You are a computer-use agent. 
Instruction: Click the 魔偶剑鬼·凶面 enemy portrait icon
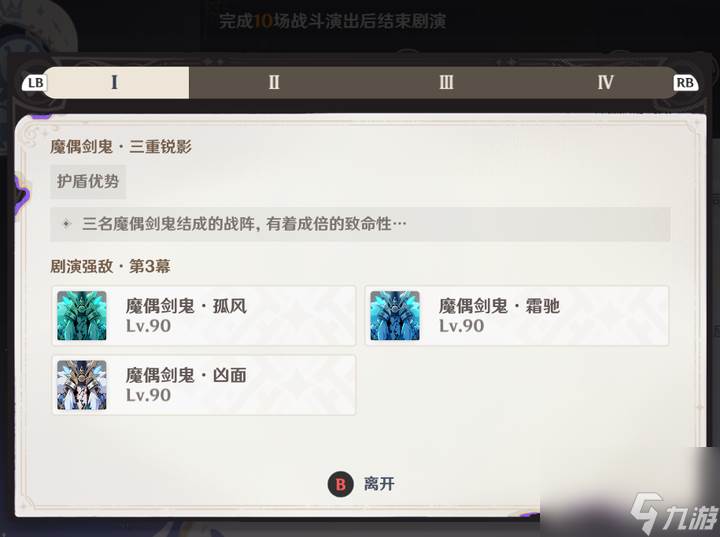(82, 385)
